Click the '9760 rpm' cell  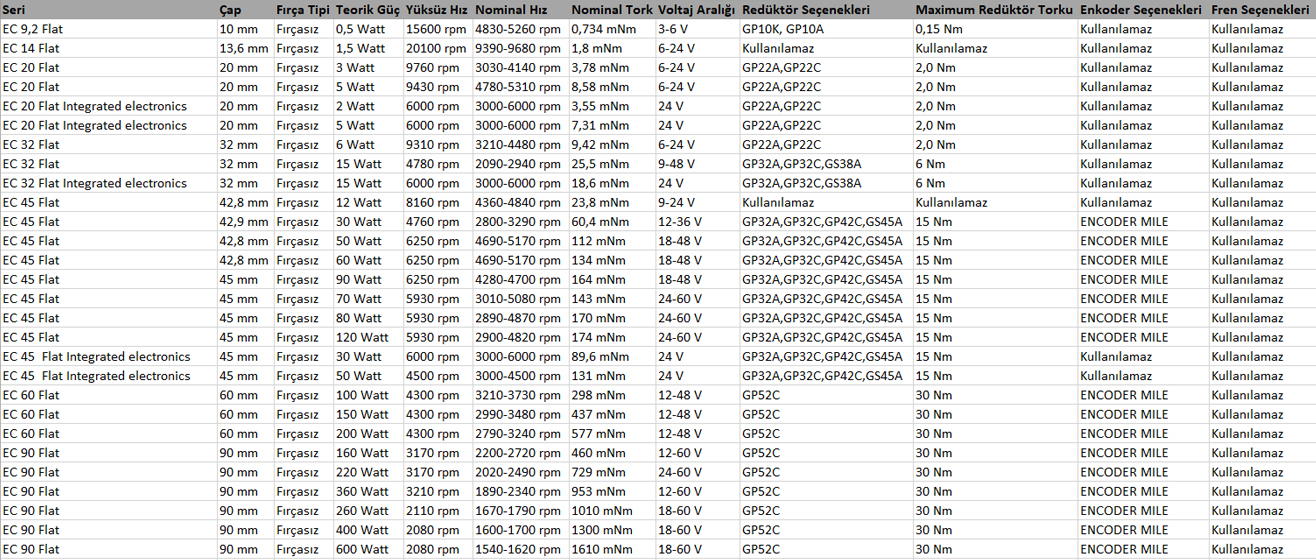(x=437, y=67)
